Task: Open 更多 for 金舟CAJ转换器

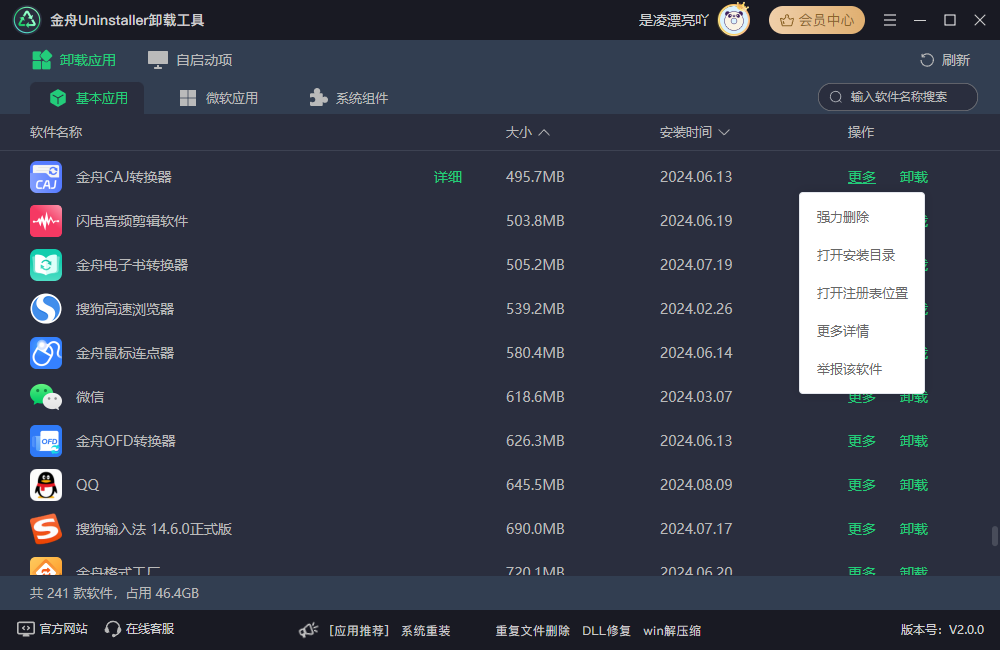Action: coord(862,177)
